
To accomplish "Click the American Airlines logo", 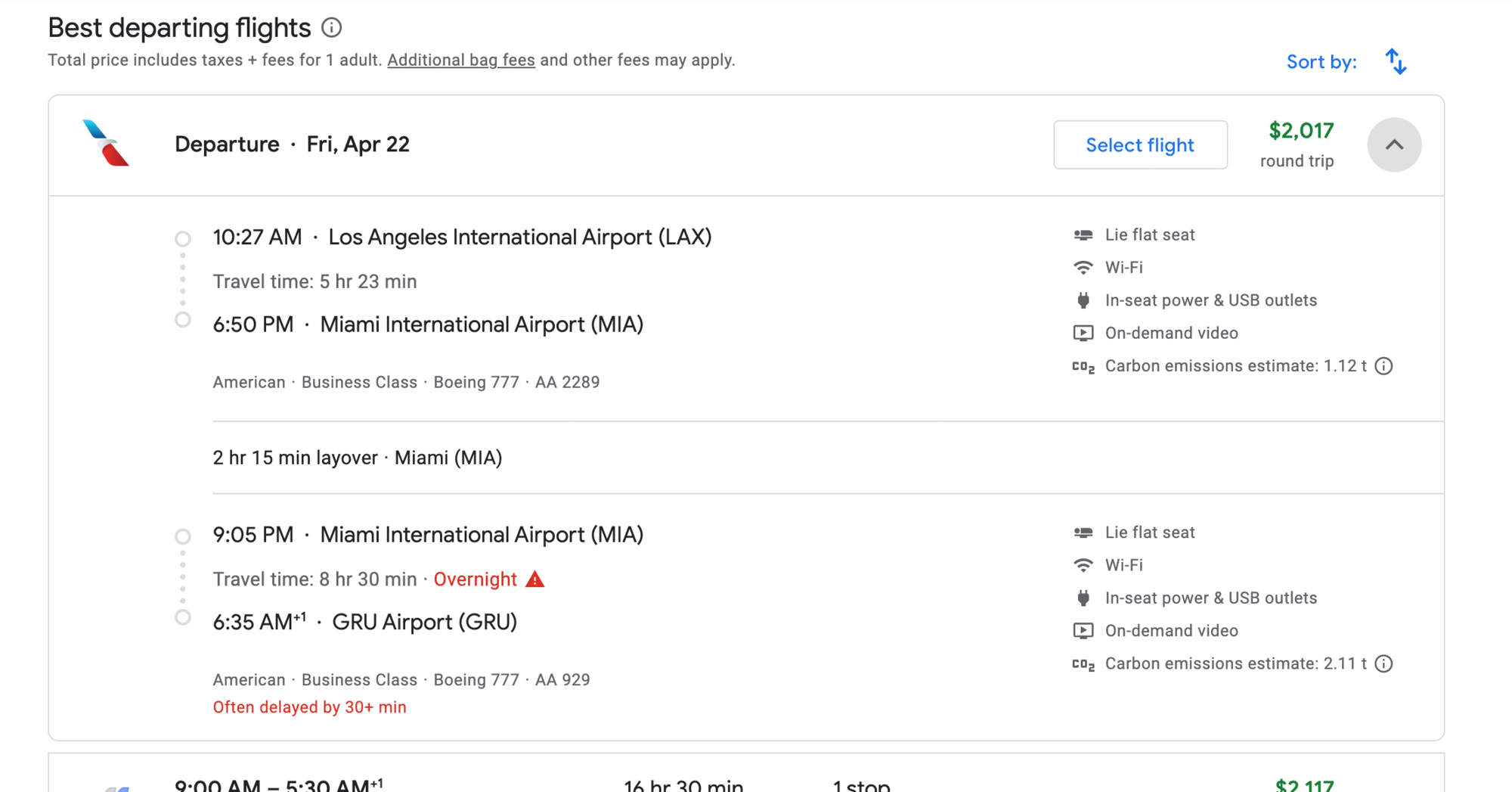I will (106, 143).
